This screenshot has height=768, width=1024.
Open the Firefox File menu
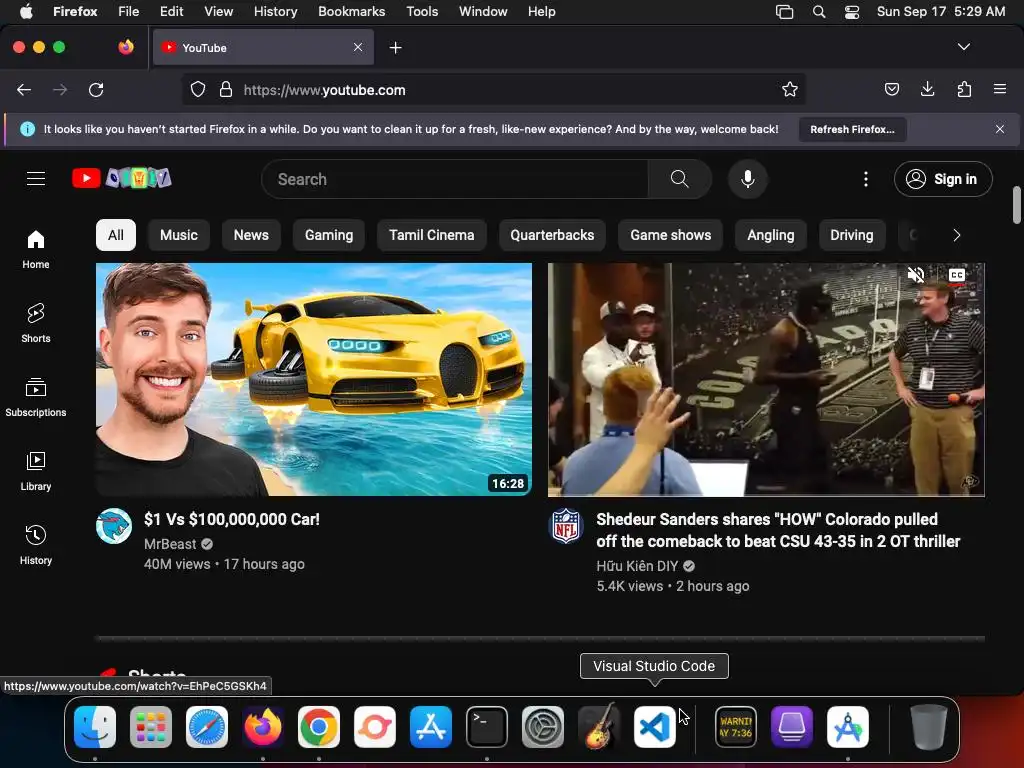[129, 12]
